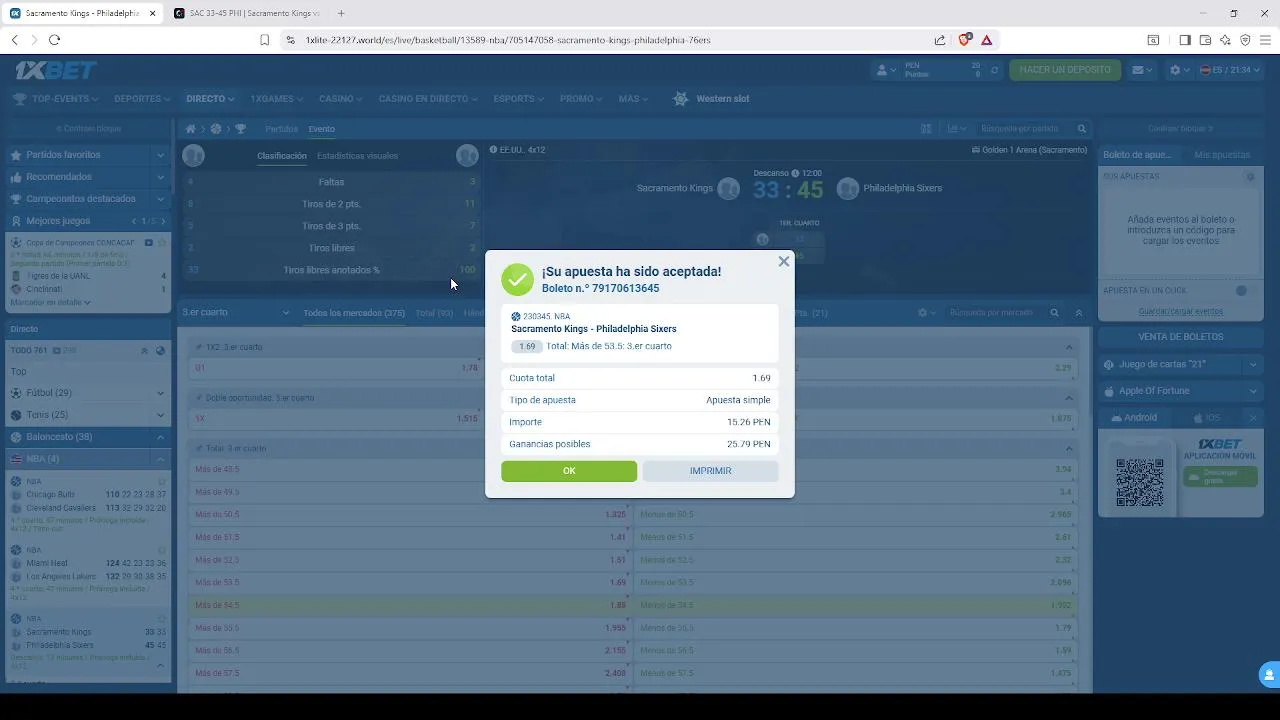The image size is (1280, 720).
Task: Select Todos los mercados (375) tab
Action: [x=354, y=313]
